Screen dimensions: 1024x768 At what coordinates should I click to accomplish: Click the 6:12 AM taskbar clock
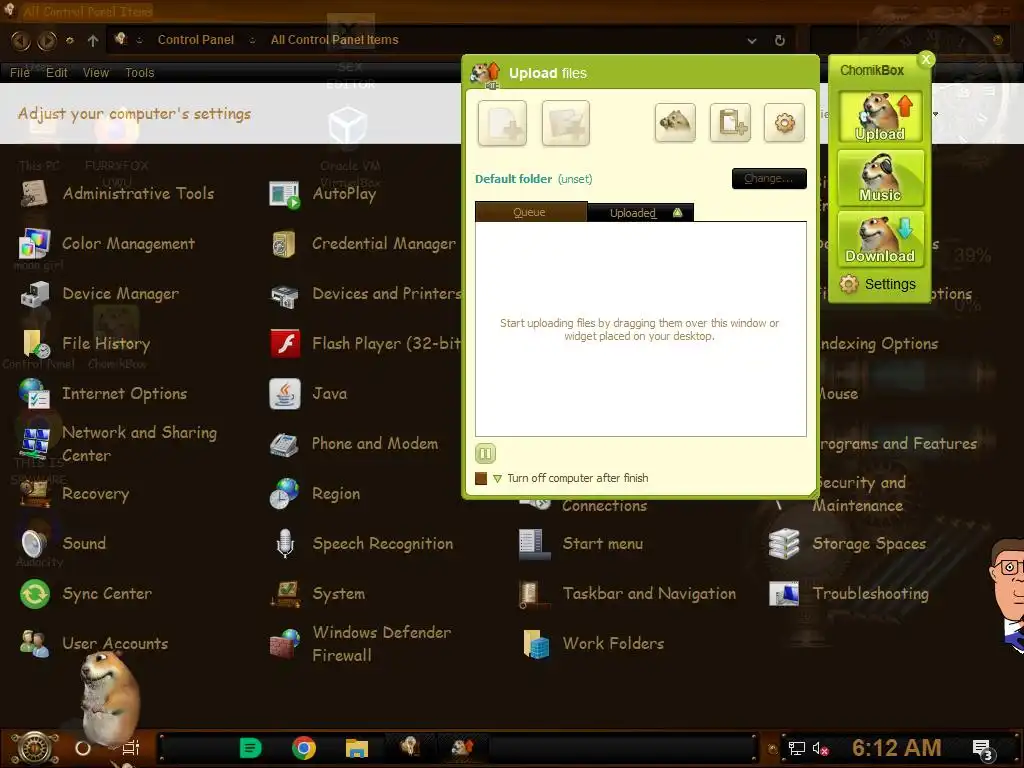(x=896, y=748)
